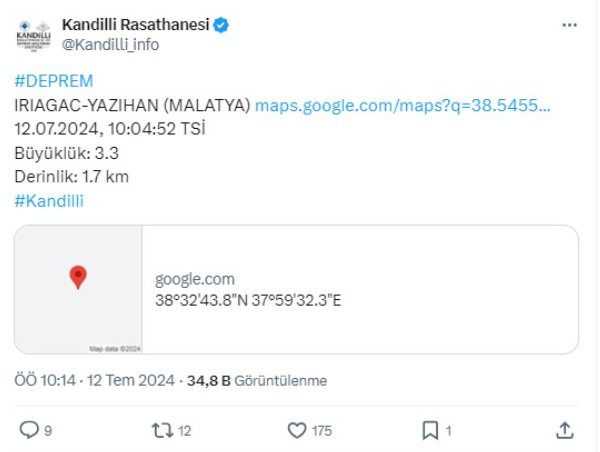Click the Kandilli Rasathanesi display name
The image size is (600, 452).
136,24
